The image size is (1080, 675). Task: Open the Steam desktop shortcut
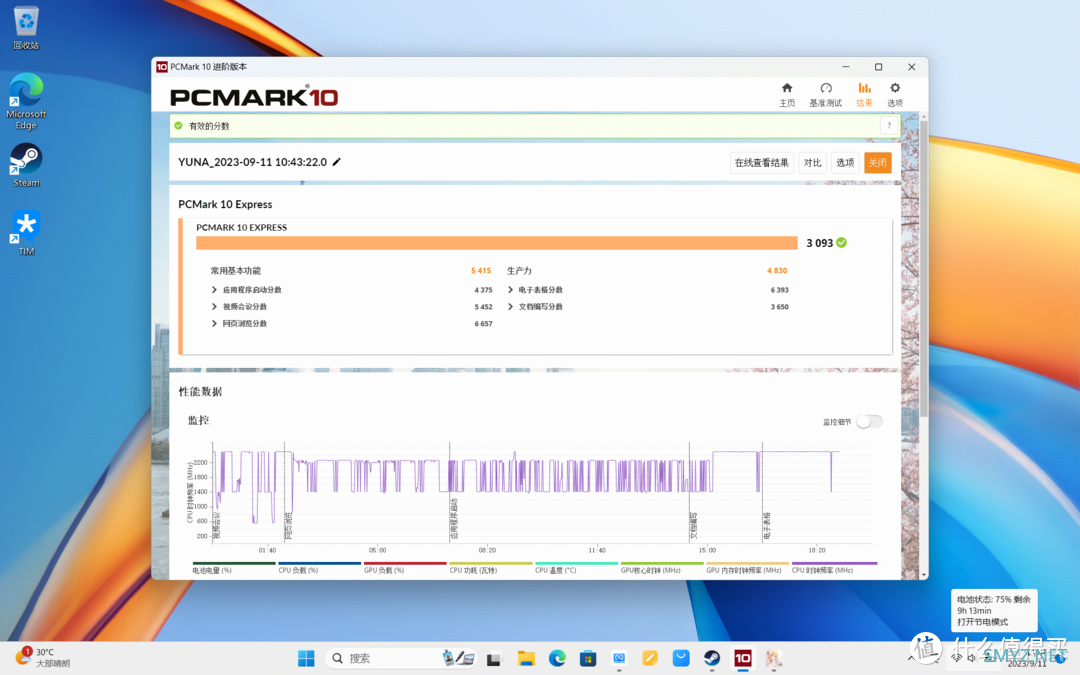coord(26,165)
